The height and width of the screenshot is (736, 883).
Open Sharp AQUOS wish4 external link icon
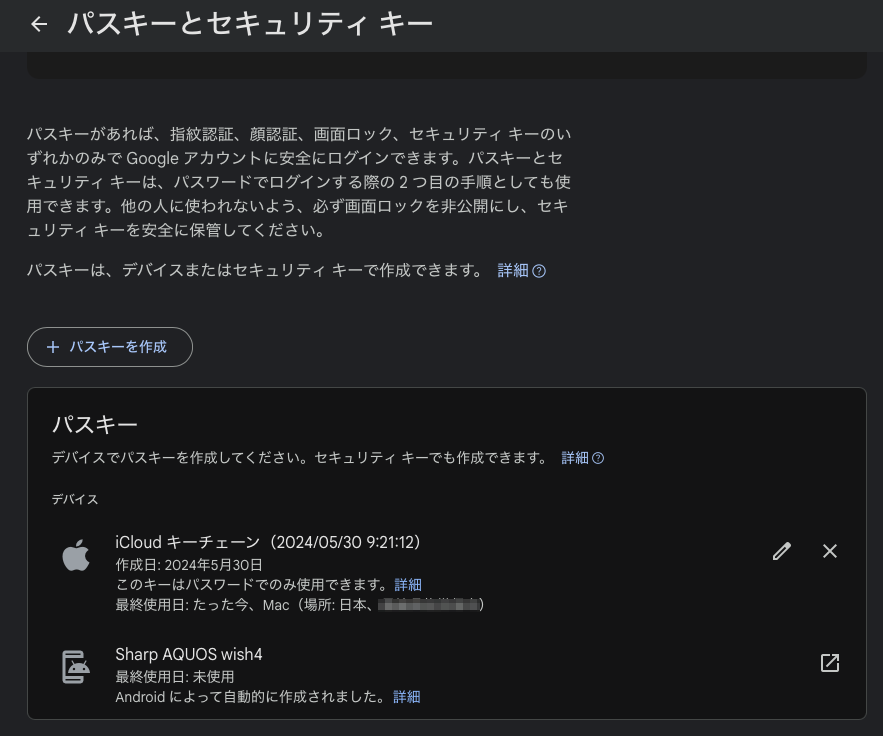click(x=830, y=663)
